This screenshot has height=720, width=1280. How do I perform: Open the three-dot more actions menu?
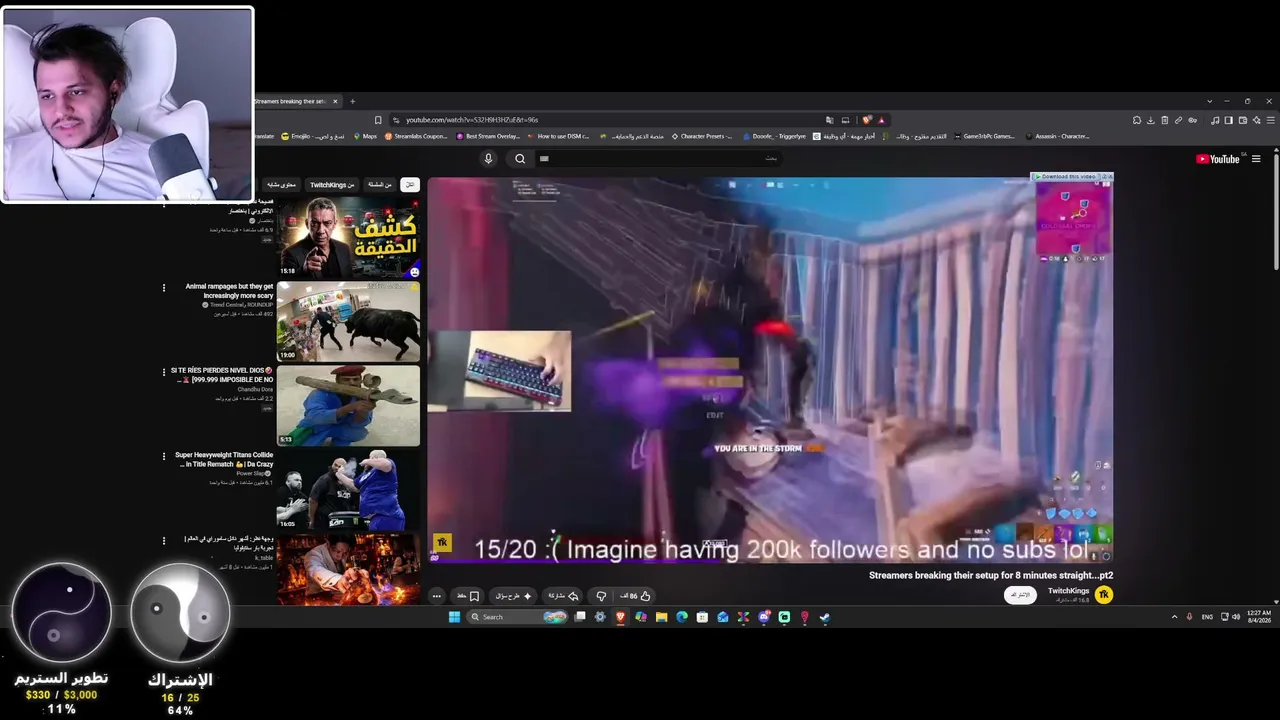436,596
